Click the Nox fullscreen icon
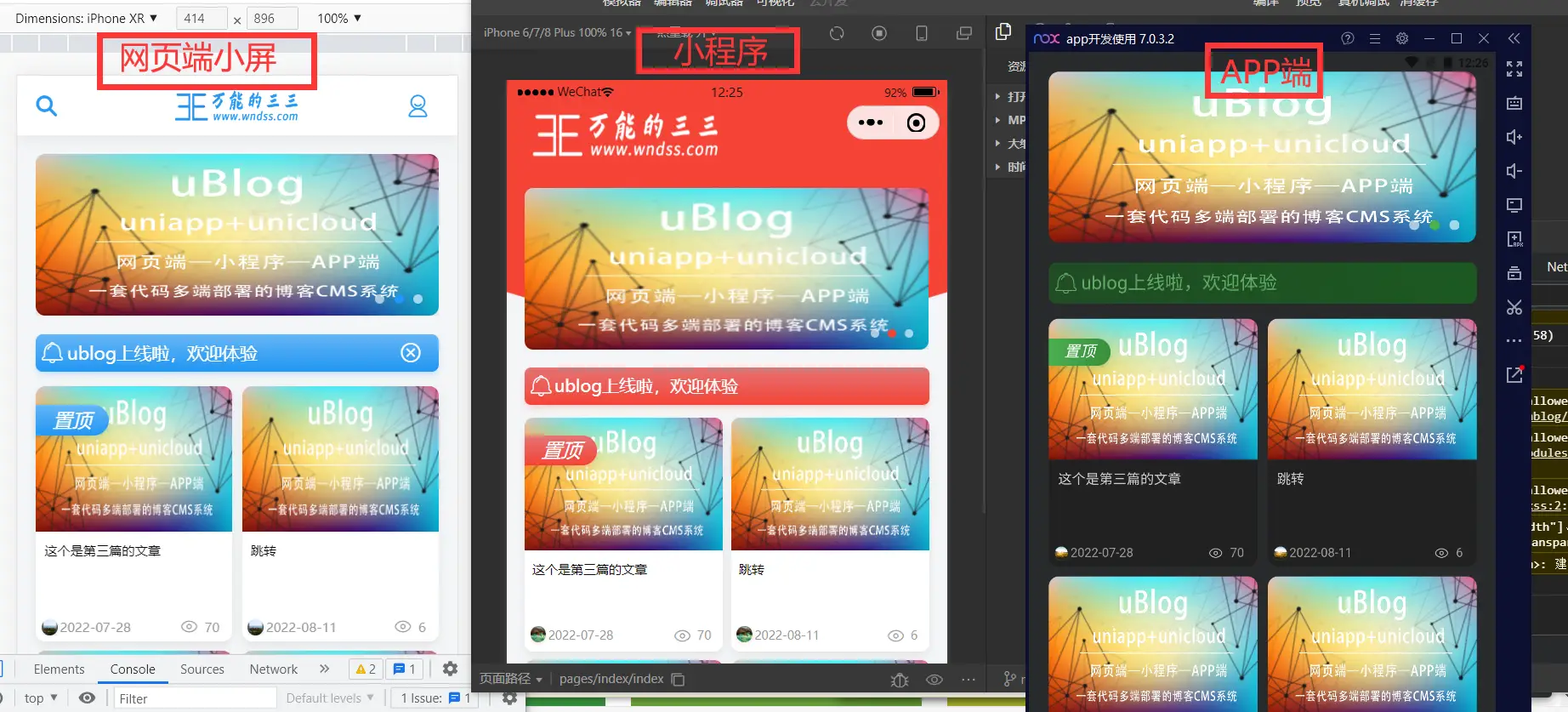1568x712 pixels. 1514,69
